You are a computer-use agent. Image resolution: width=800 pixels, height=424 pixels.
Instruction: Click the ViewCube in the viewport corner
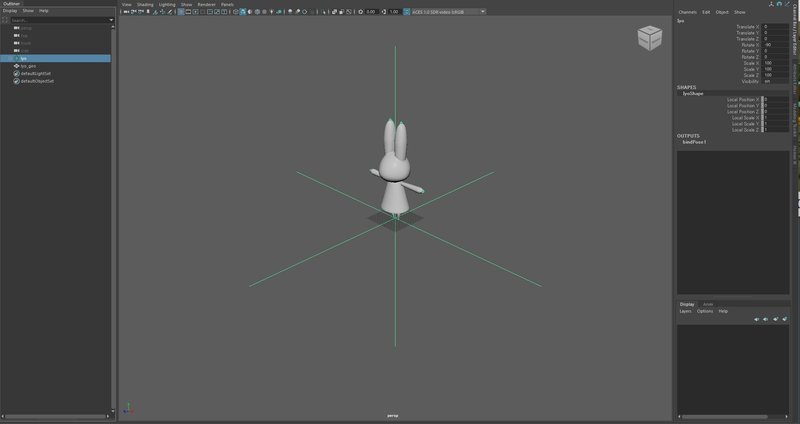coord(649,38)
